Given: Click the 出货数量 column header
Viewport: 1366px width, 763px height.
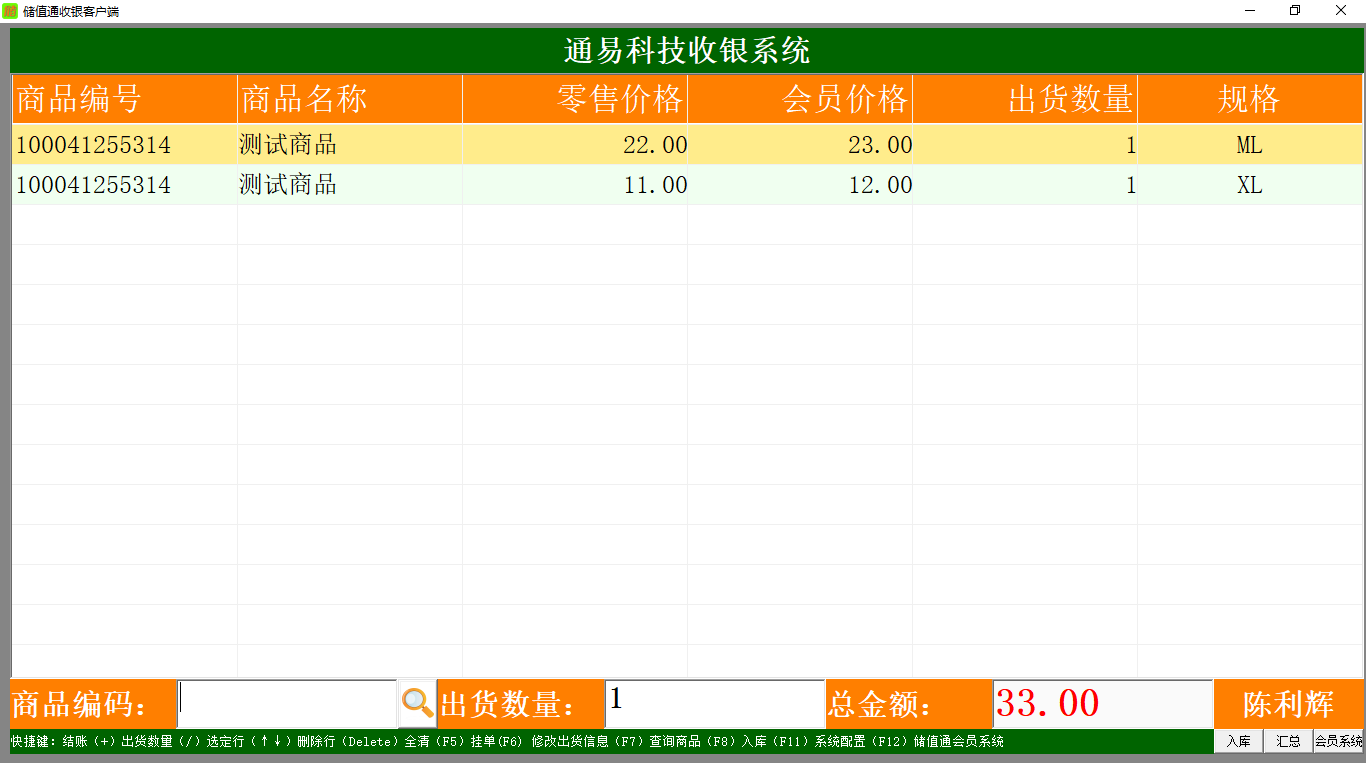Looking at the screenshot, I should pos(1025,99).
